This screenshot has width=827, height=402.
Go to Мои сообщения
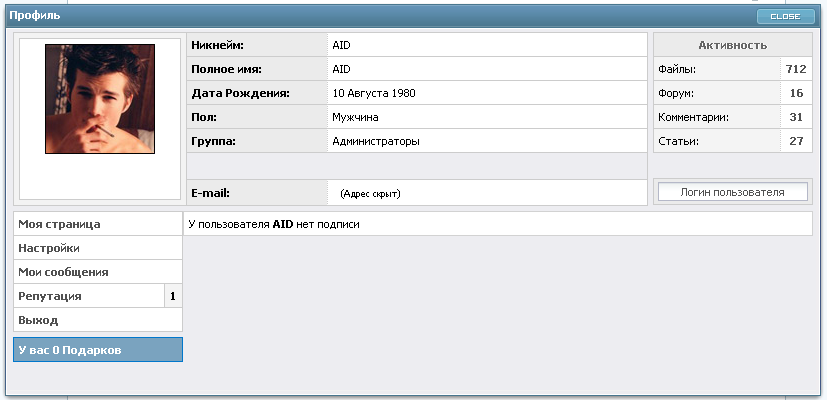coord(98,272)
